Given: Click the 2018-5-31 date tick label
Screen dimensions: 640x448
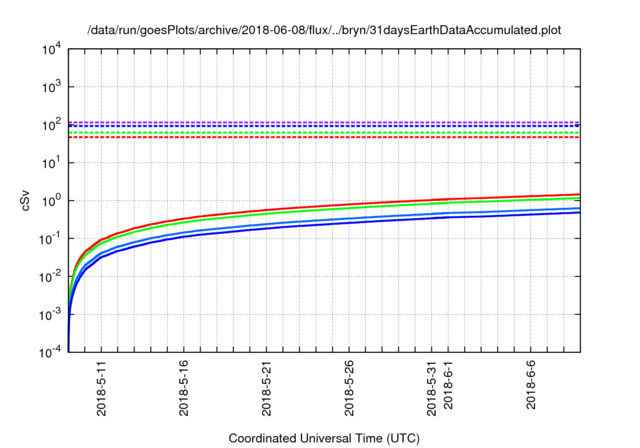Looking at the screenshot, I should (431, 388).
